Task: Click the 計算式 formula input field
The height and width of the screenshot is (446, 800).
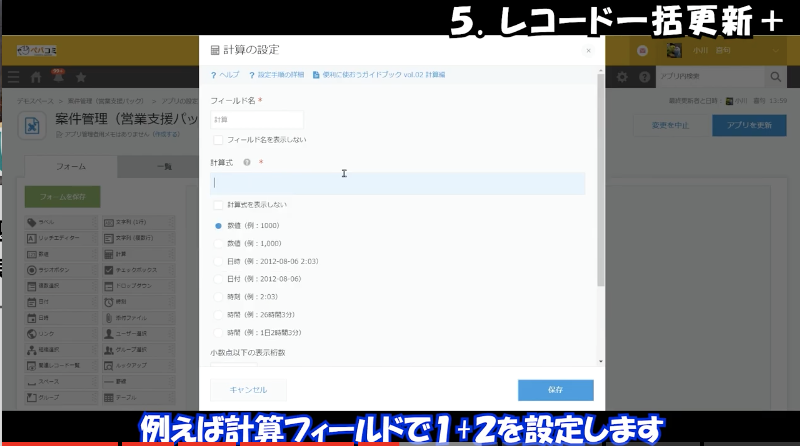Action: (397, 183)
